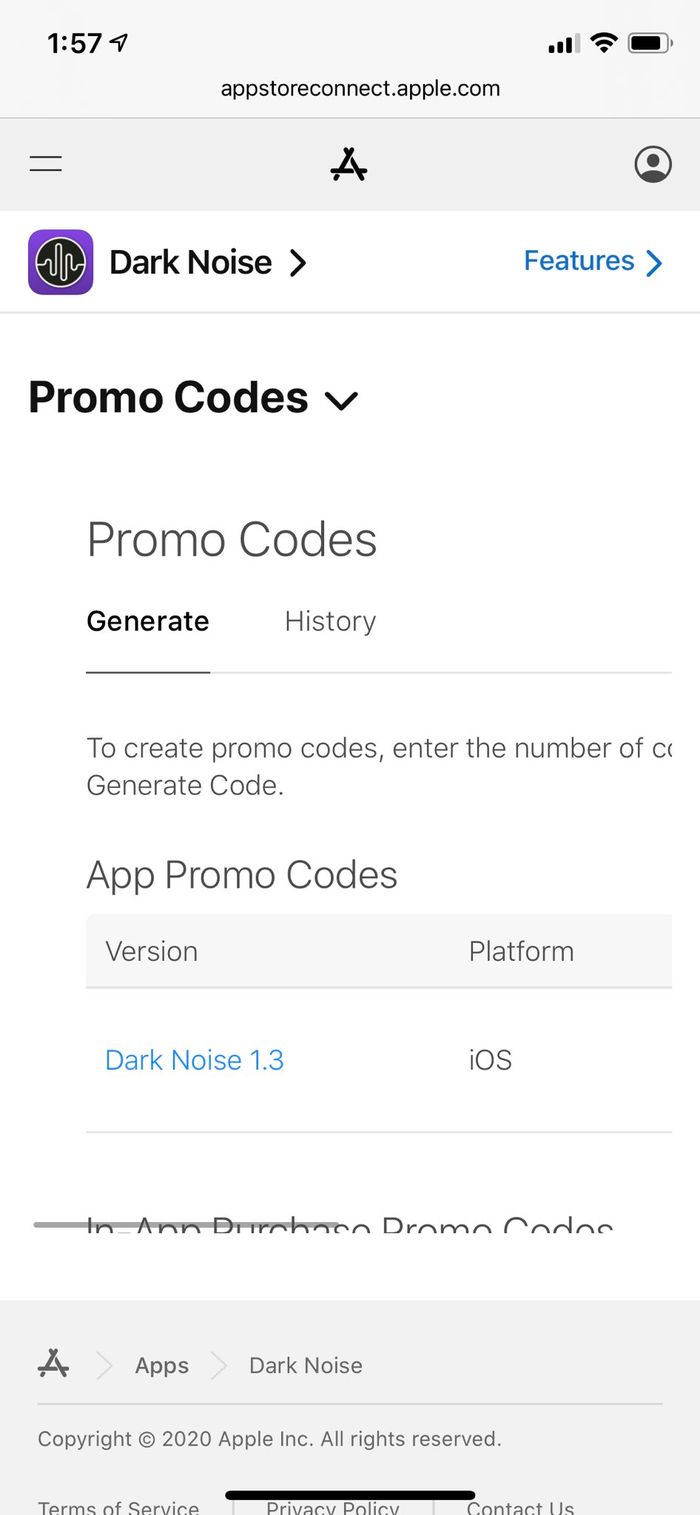Tap the App Store Connect footer logo
700x1515 pixels.
click(x=54, y=1364)
